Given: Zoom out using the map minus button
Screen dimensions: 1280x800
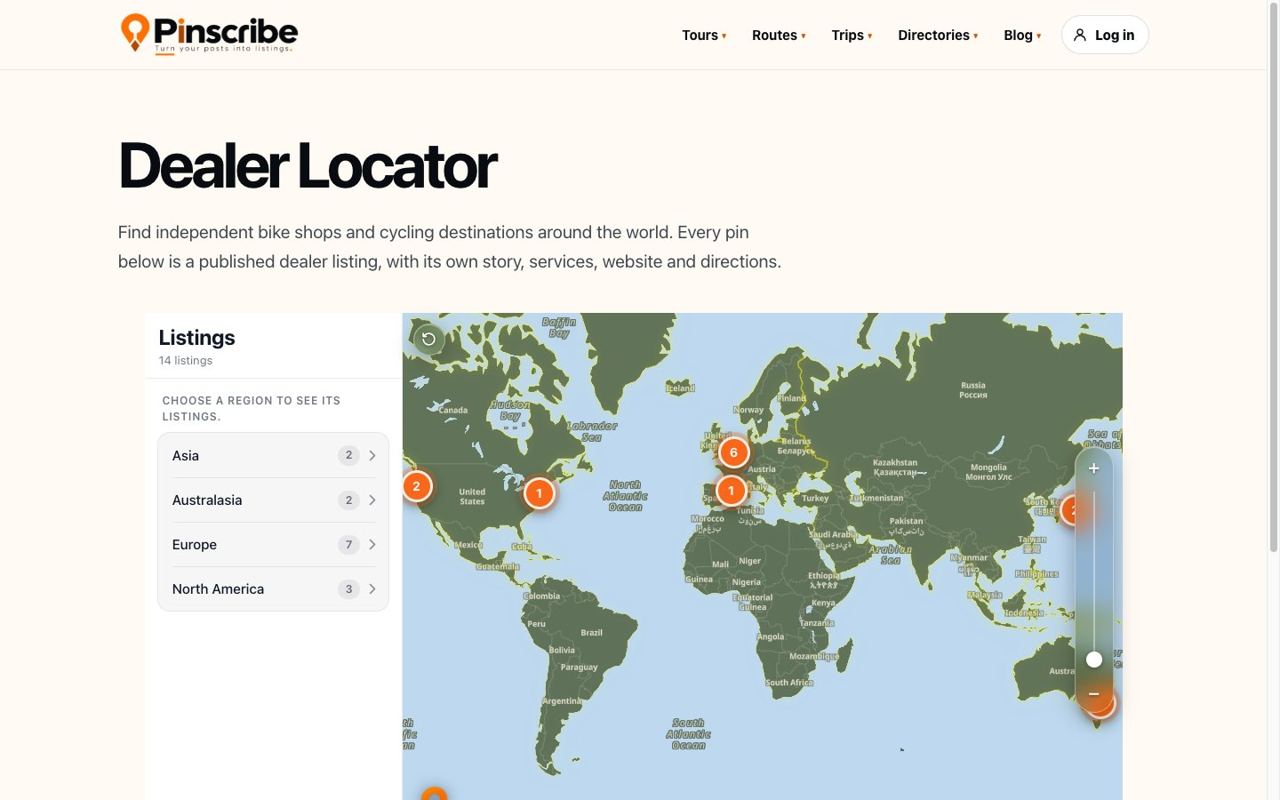Looking at the screenshot, I should (1094, 693).
